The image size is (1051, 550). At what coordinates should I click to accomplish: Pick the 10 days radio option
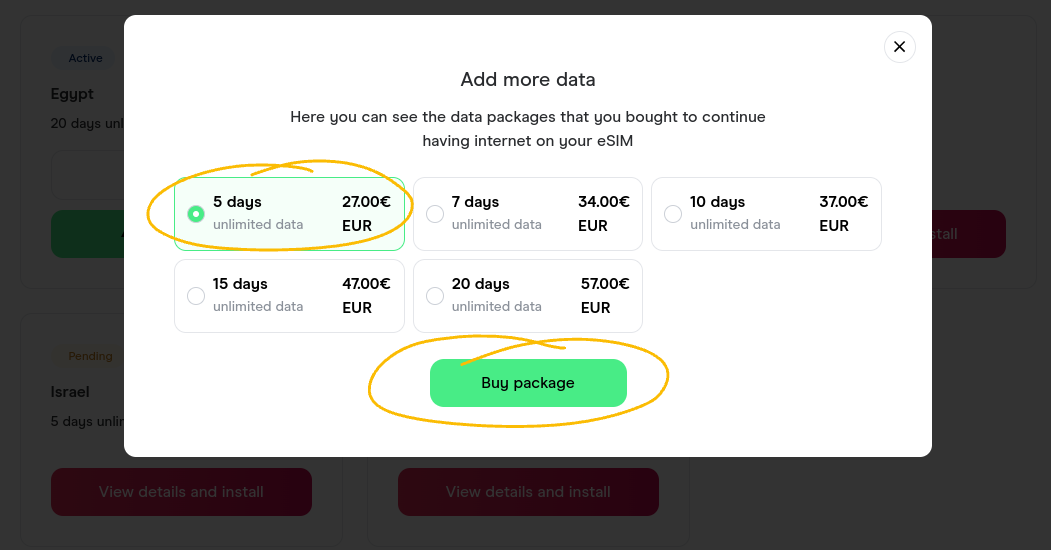(x=673, y=214)
